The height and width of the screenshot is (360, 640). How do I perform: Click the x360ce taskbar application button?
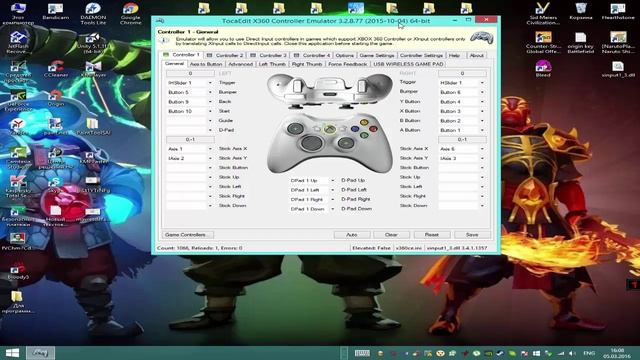point(40,353)
